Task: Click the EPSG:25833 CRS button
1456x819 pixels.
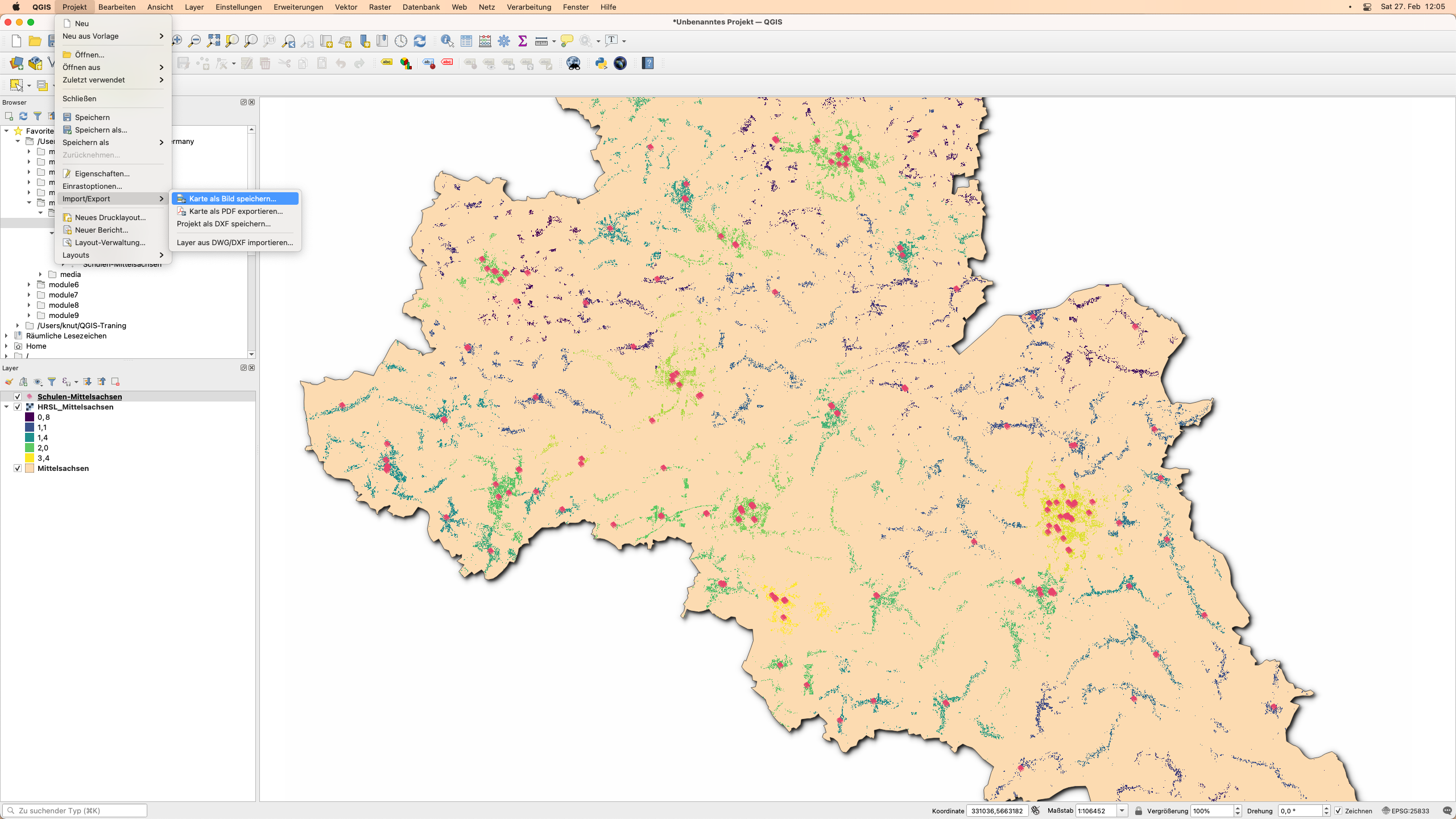Action: point(1405,810)
